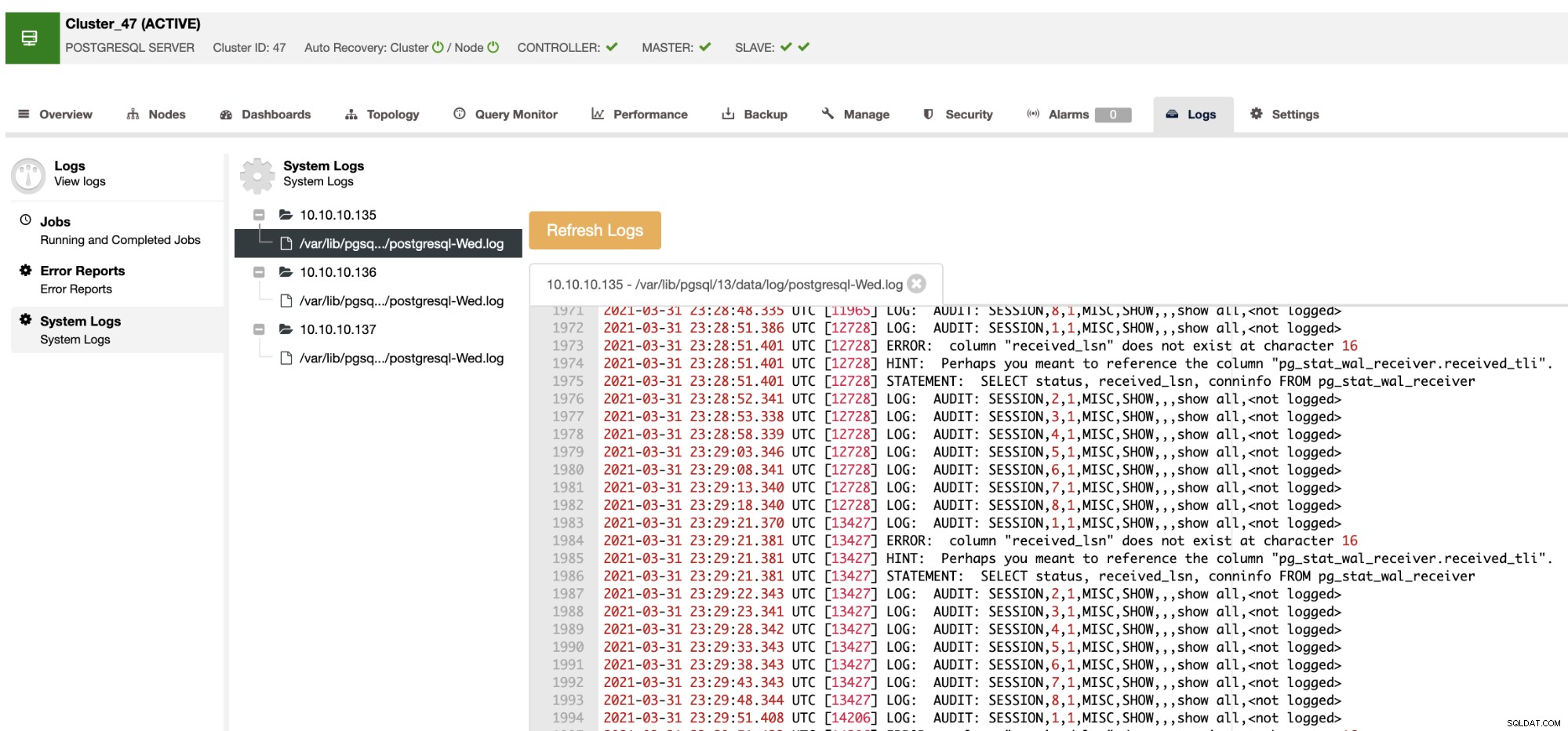Image resolution: width=1568 pixels, height=731 pixels.
Task: Open the Overview tab
Action: 55,115
